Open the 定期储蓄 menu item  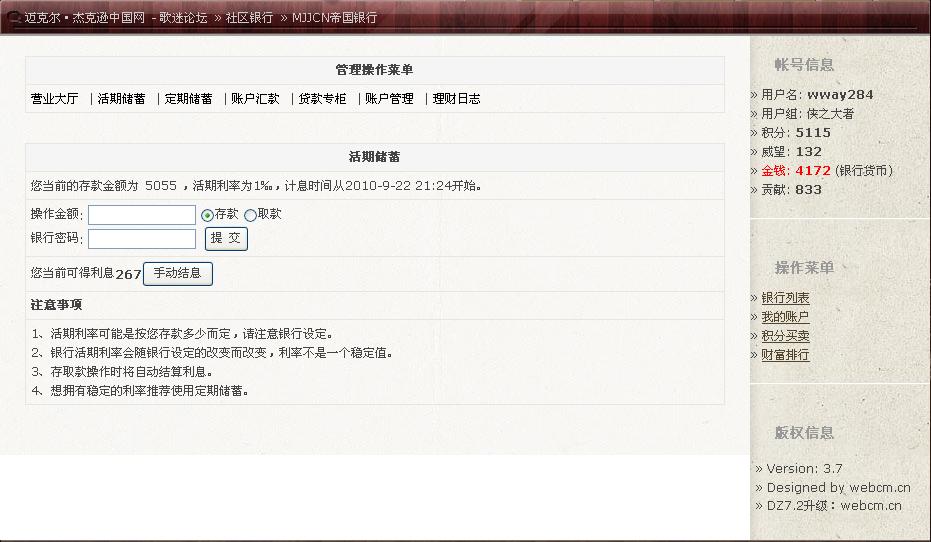point(189,99)
